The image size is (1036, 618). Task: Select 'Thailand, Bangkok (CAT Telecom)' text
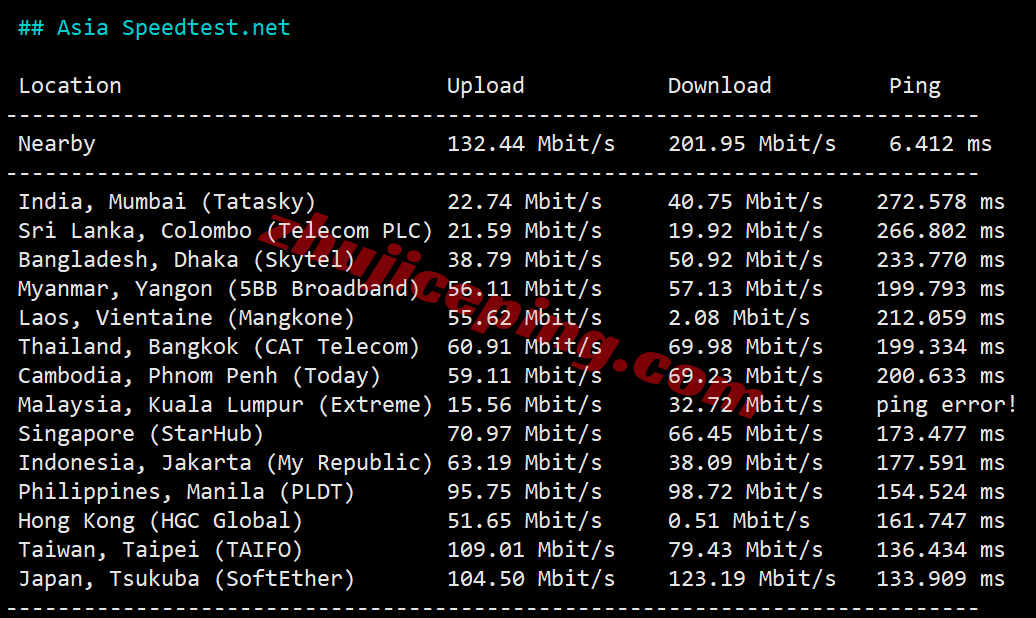[x=219, y=347]
